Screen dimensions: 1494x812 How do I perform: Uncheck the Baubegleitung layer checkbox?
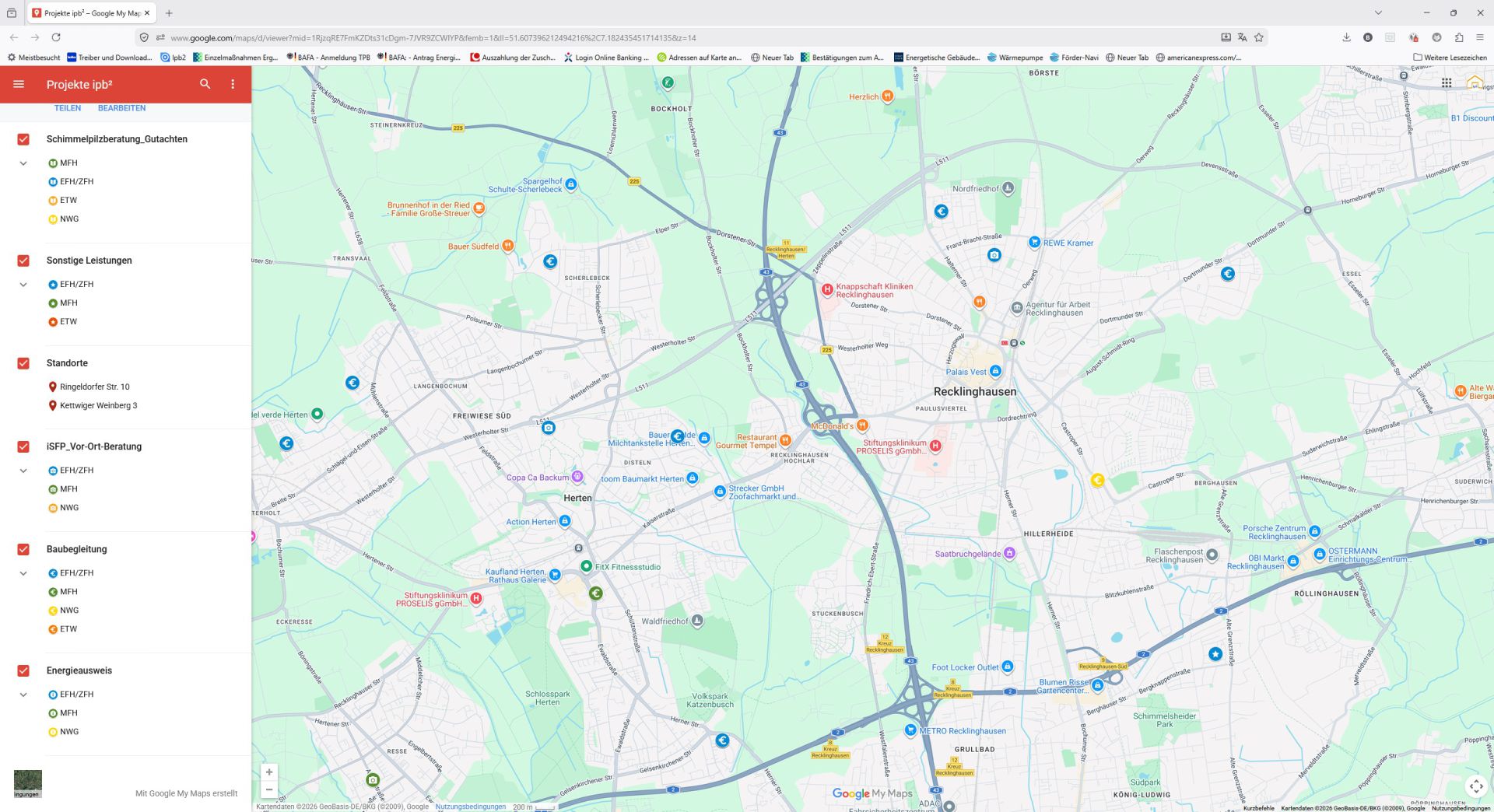(23, 549)
